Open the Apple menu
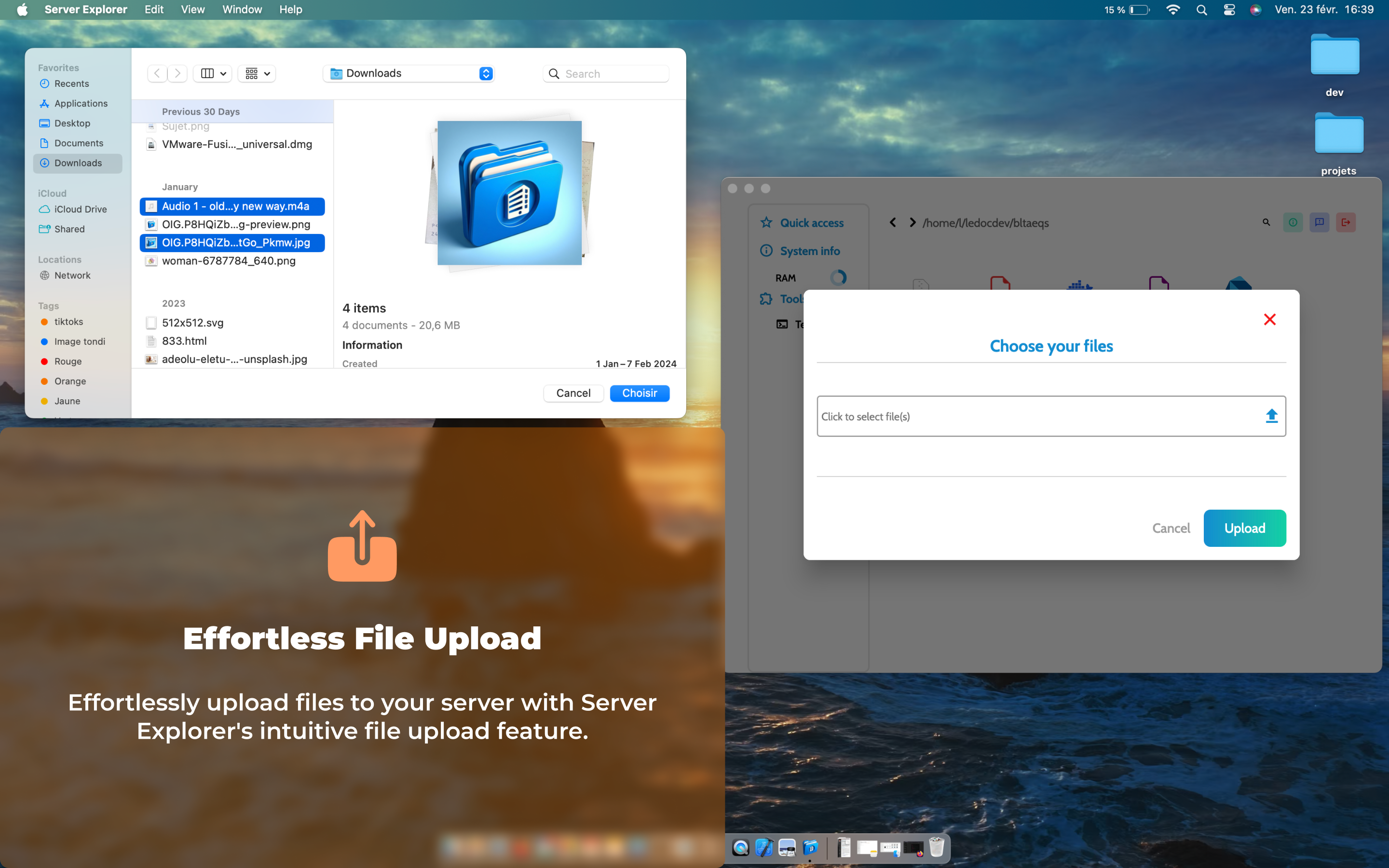 (x=22, y=10)
